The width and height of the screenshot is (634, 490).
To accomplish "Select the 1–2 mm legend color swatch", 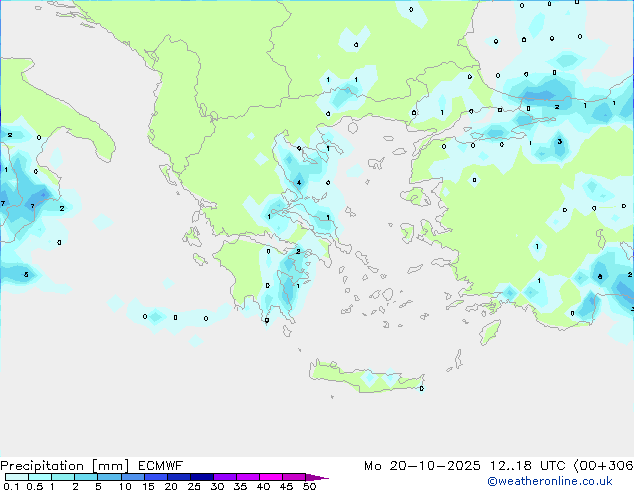I will [x=63, y=477].
